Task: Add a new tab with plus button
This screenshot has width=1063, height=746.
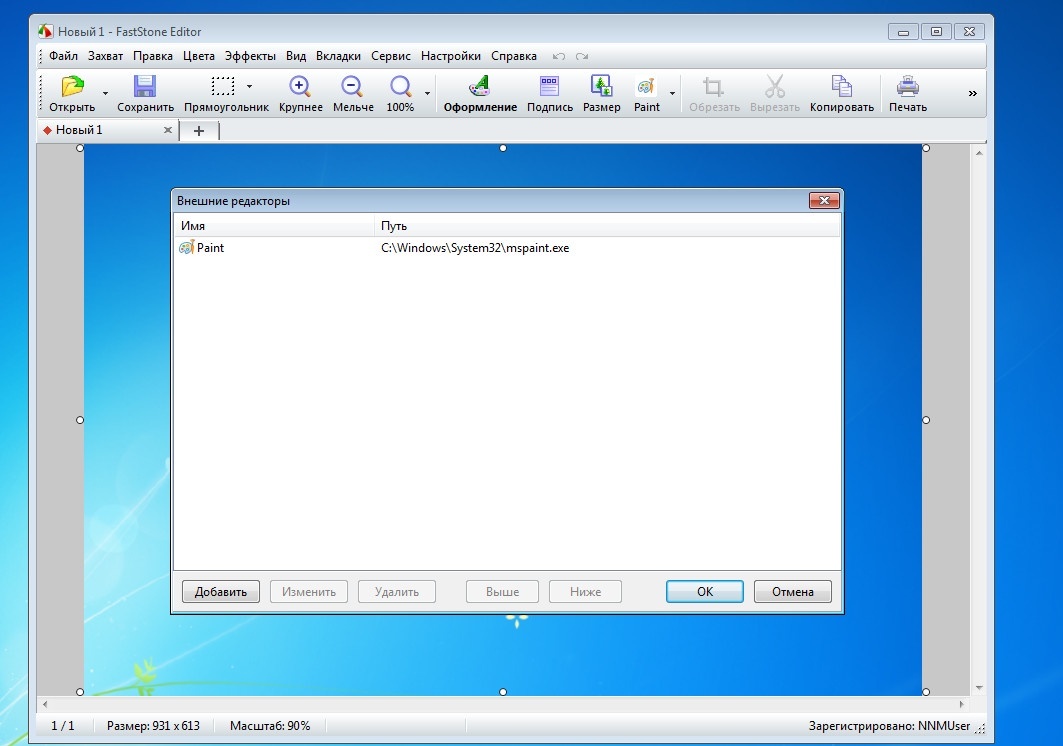Action: point(199,131)
